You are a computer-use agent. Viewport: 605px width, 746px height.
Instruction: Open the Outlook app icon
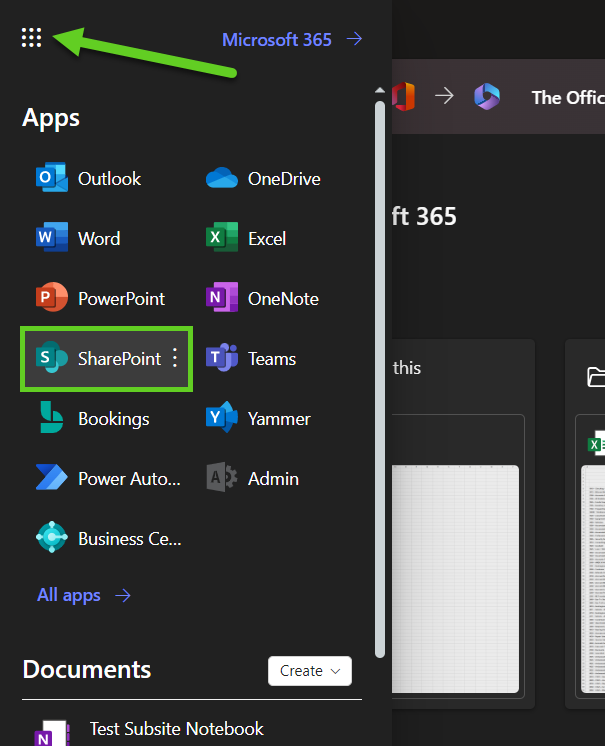tap(52, 177)
